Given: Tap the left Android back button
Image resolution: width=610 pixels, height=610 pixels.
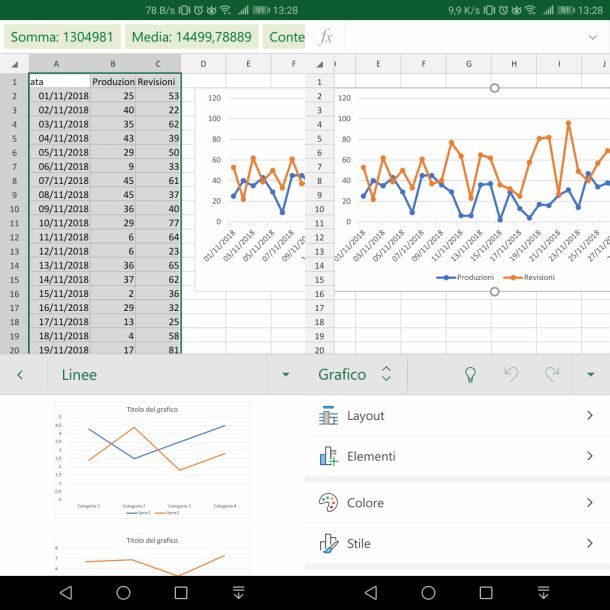Looking at the screenshot, I should [x=66, y=592].
